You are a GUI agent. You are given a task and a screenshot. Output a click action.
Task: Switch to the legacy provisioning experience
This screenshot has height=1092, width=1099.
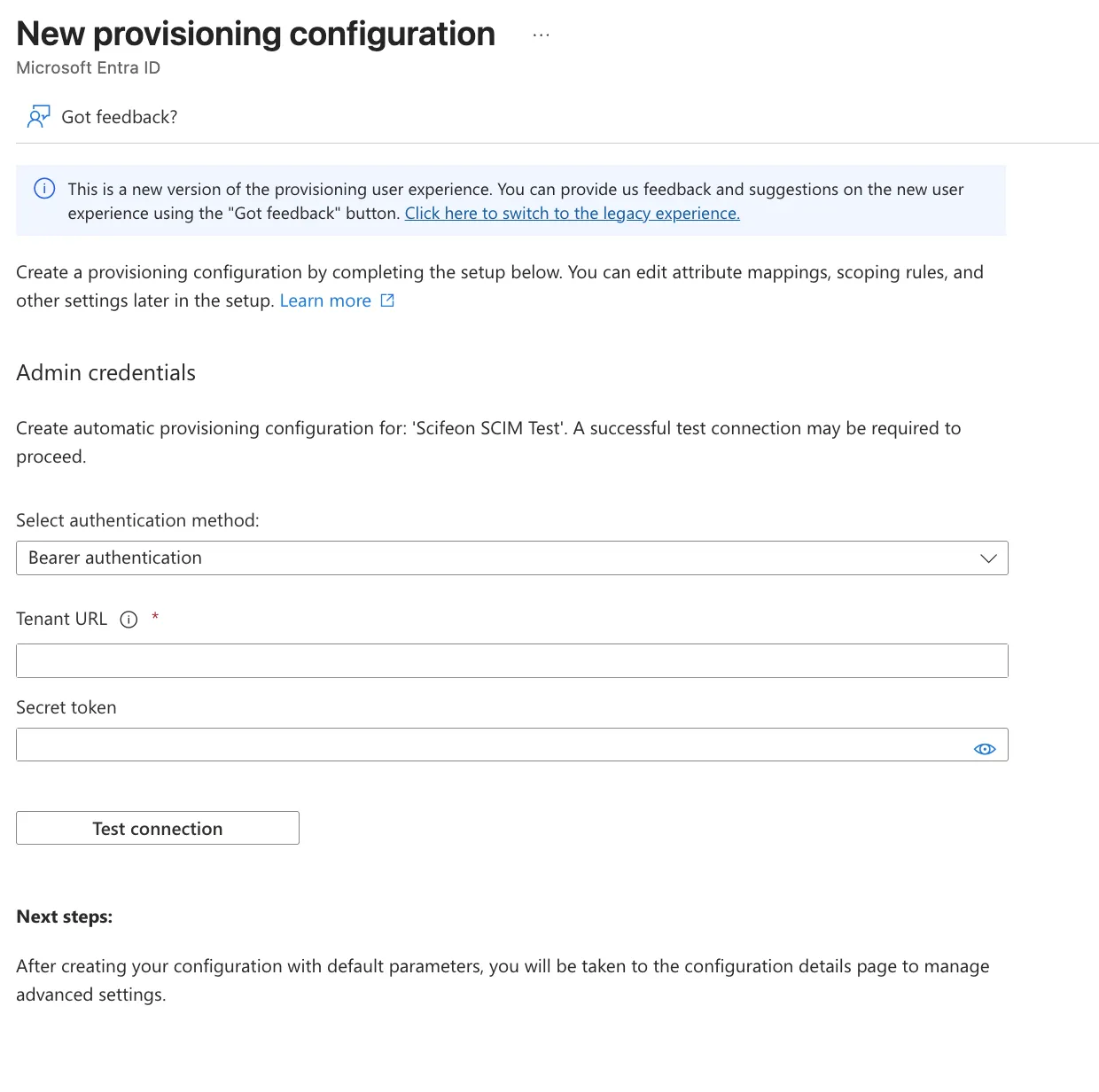(572, 213)
